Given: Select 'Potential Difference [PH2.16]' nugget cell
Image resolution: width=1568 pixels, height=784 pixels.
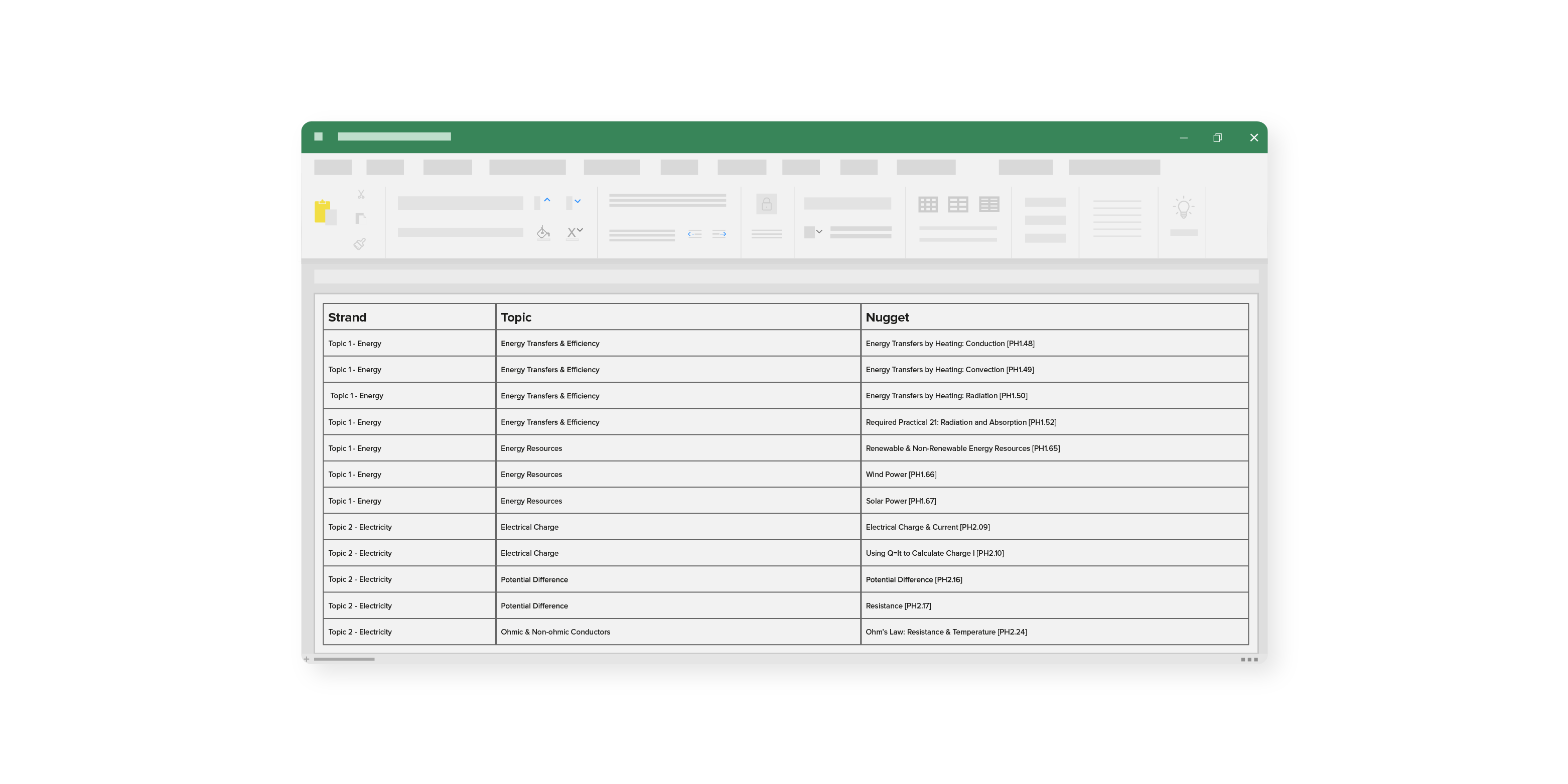Looking at the screenshot, I should coord(1054,579).
